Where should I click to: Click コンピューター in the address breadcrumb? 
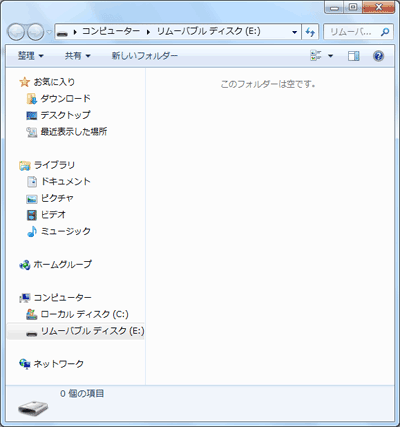tap(111, 32)
